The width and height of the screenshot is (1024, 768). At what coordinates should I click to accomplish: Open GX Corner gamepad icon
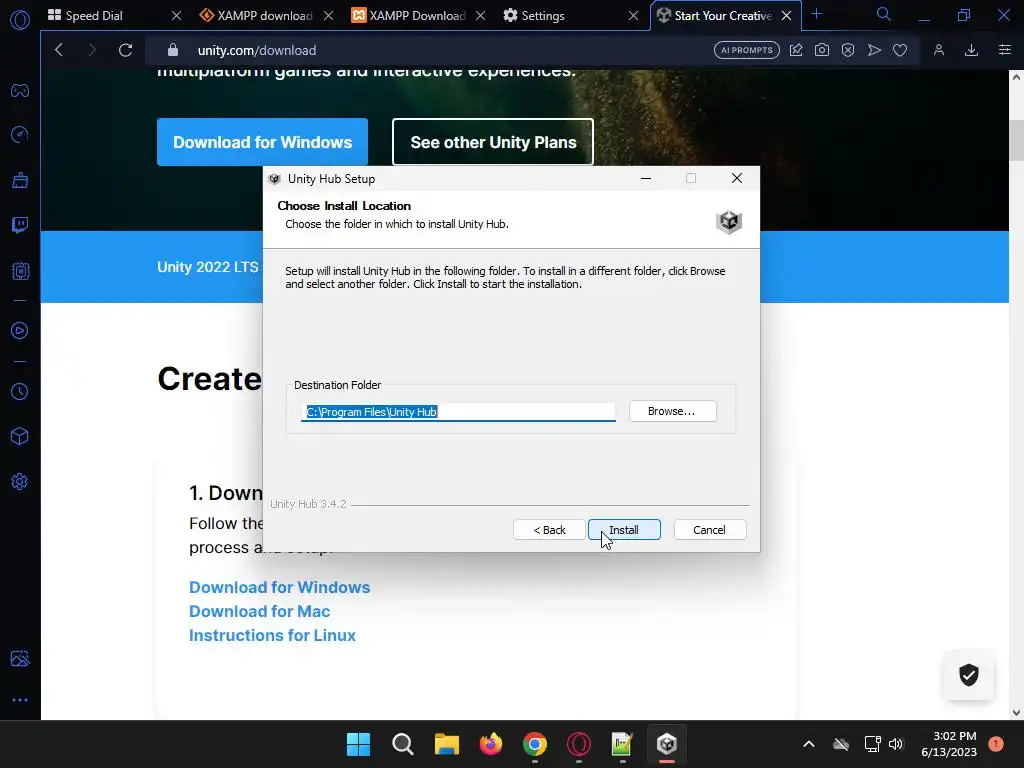tap(20, 90)
